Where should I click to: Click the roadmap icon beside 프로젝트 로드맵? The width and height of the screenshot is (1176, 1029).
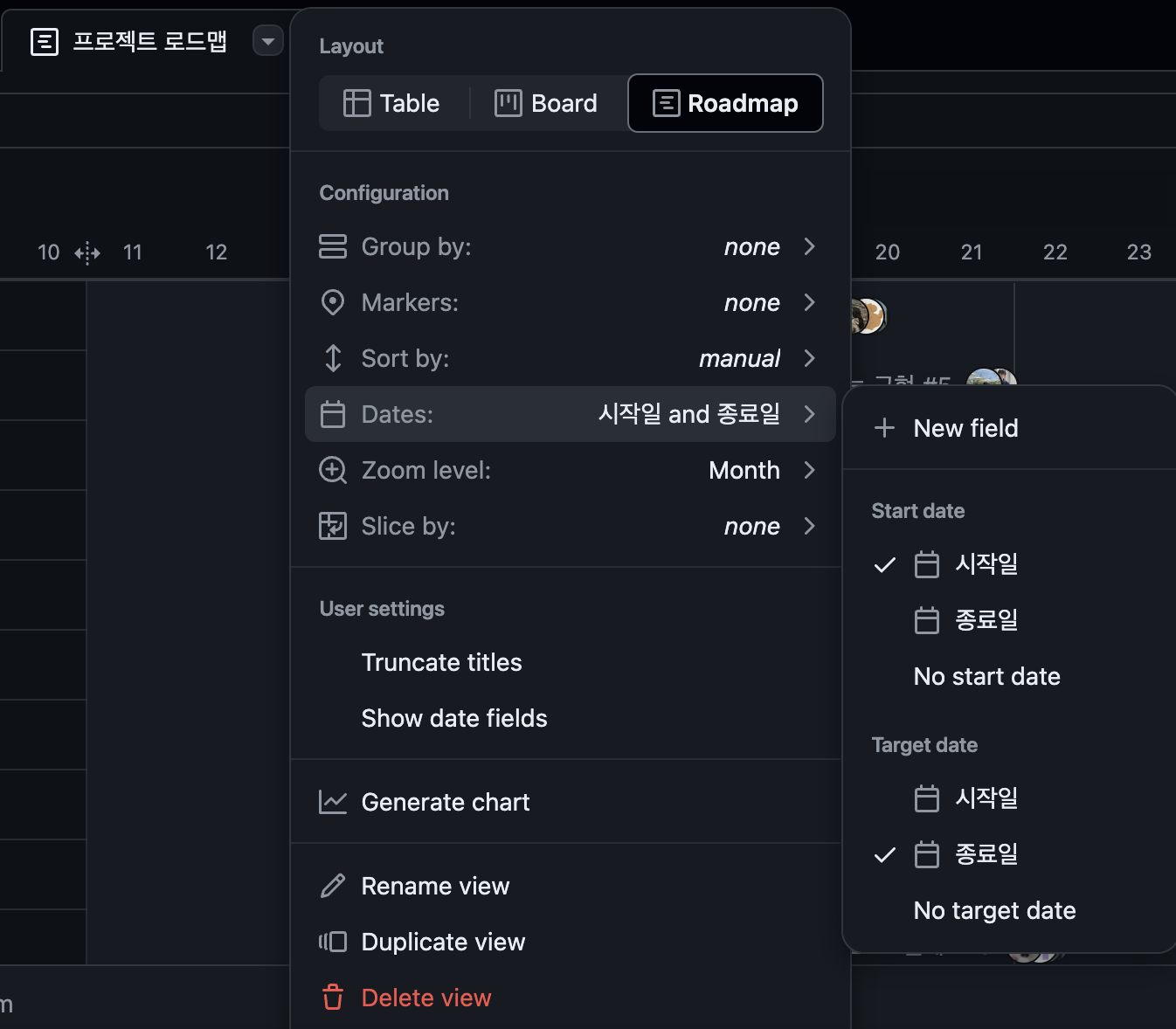(45, 41)
